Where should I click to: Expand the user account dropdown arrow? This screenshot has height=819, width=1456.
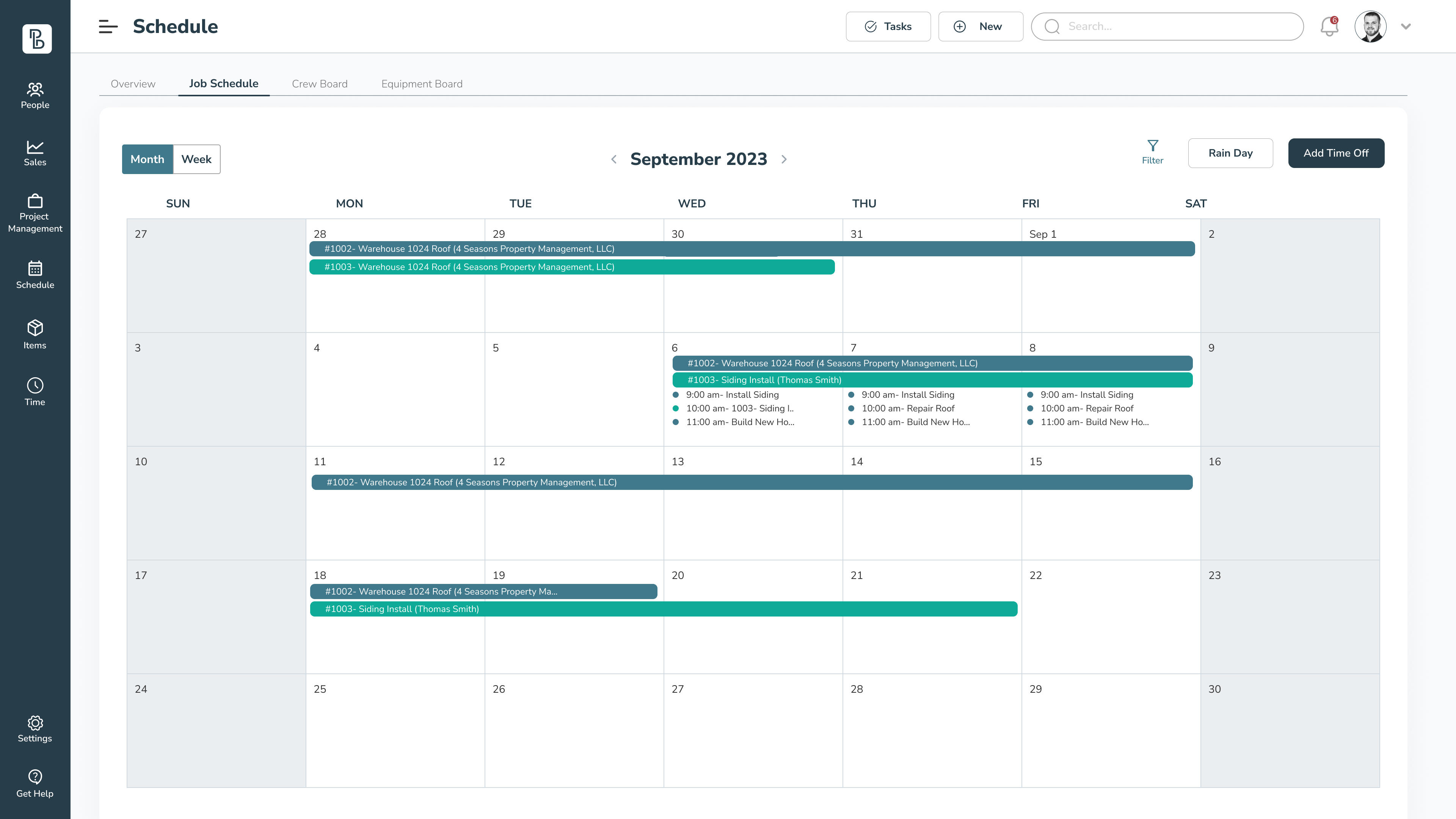[x=1406, y=27]
